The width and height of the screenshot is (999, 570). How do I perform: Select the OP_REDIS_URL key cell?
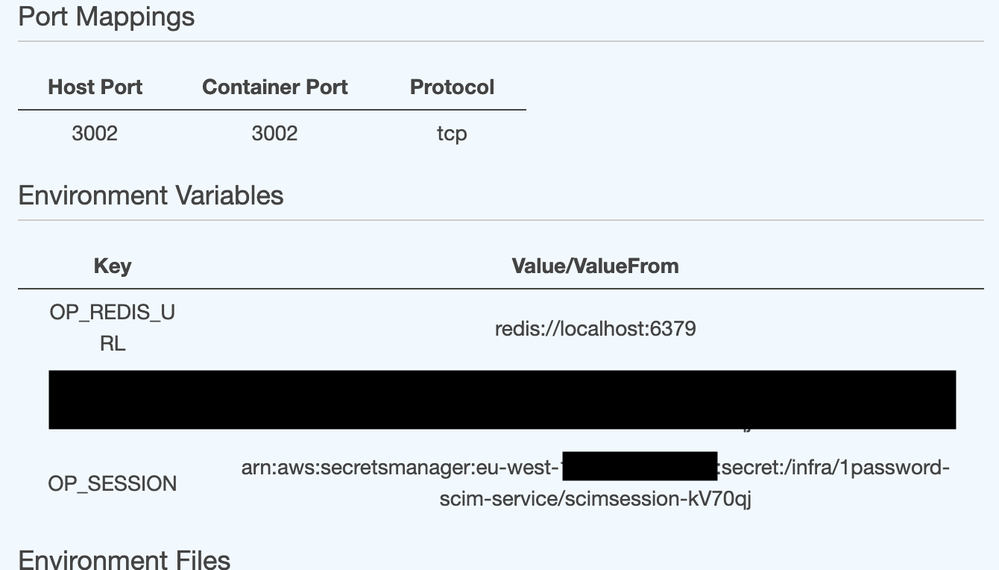click(112, 327)
